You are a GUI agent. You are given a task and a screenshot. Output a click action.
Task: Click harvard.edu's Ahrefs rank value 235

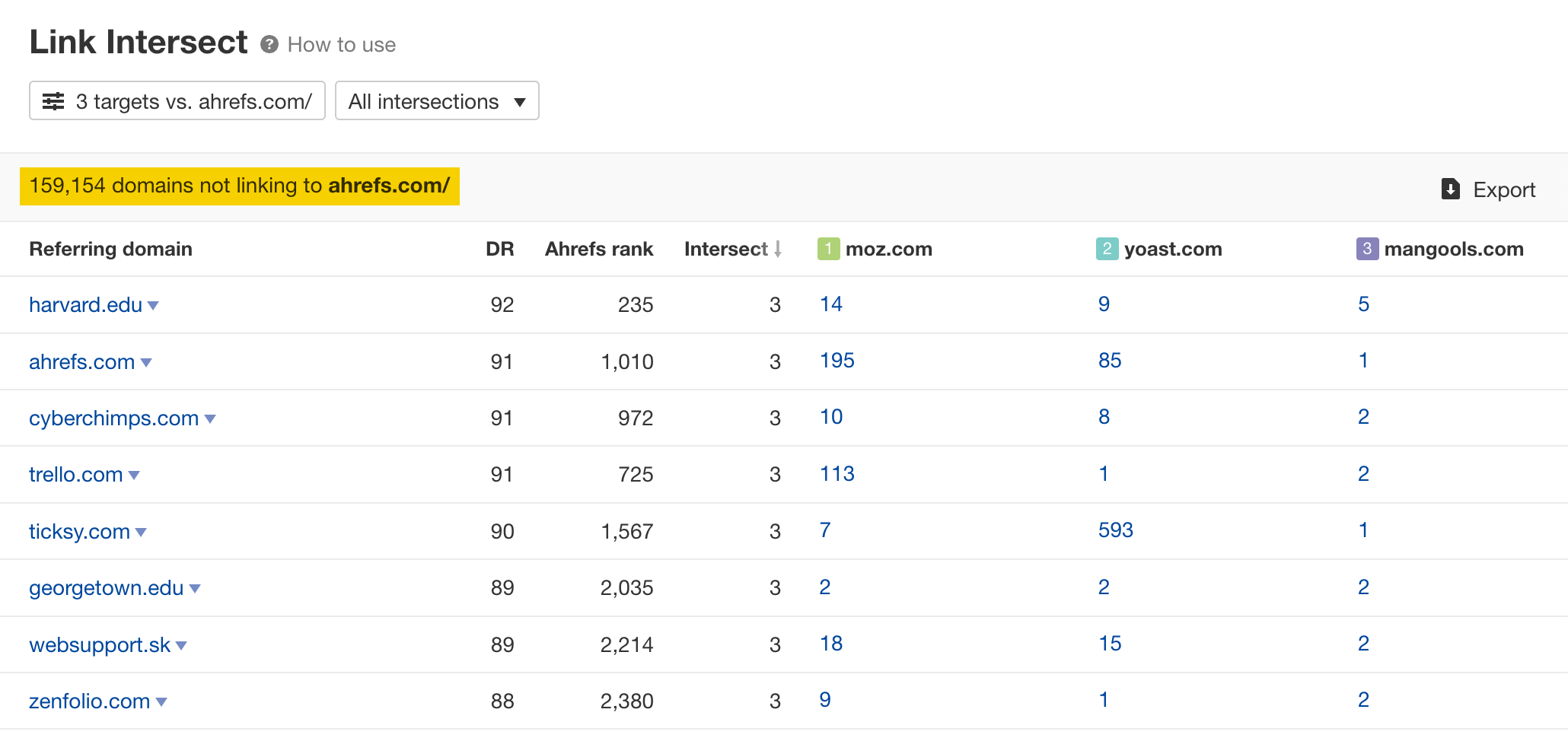click(636, 305)
